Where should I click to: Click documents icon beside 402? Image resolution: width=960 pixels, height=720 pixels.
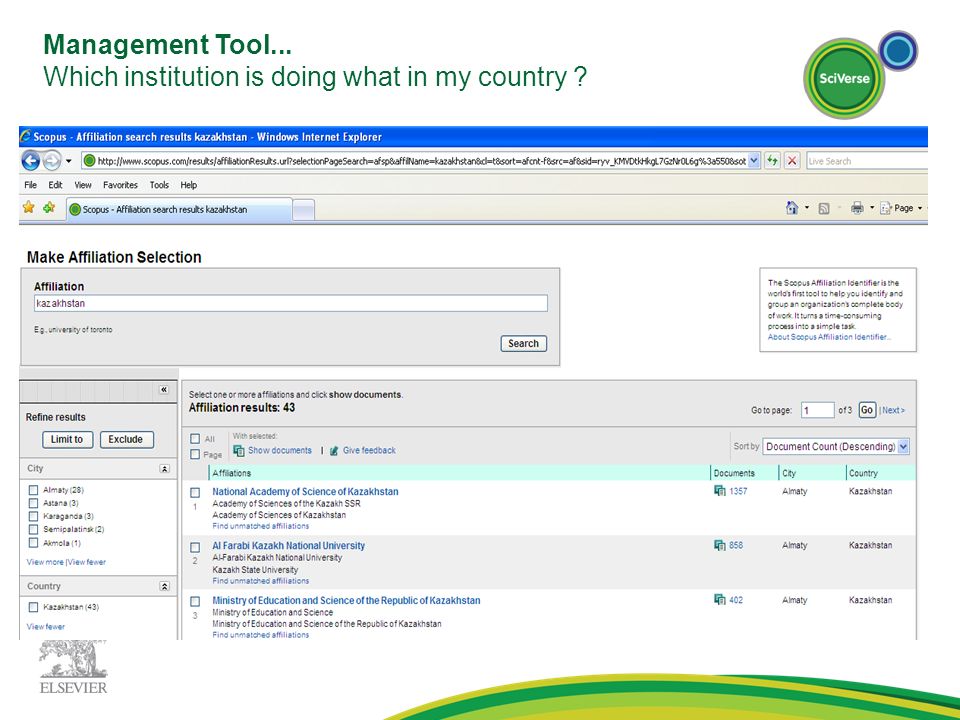719,600
